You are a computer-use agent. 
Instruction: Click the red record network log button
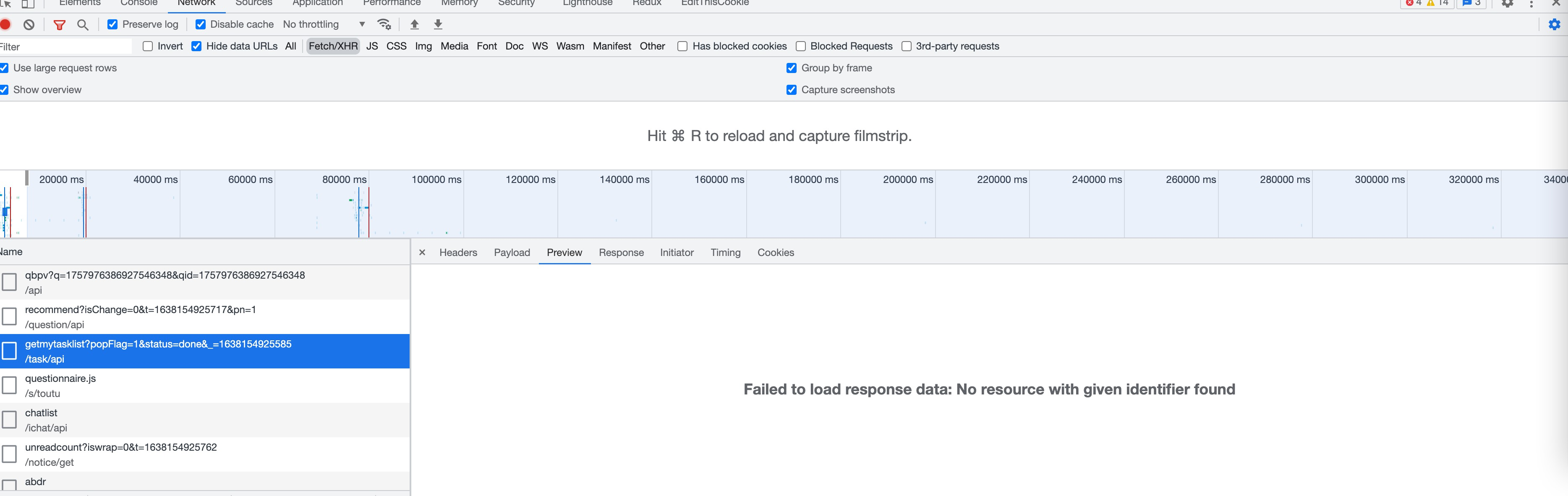tap(5, 24)
